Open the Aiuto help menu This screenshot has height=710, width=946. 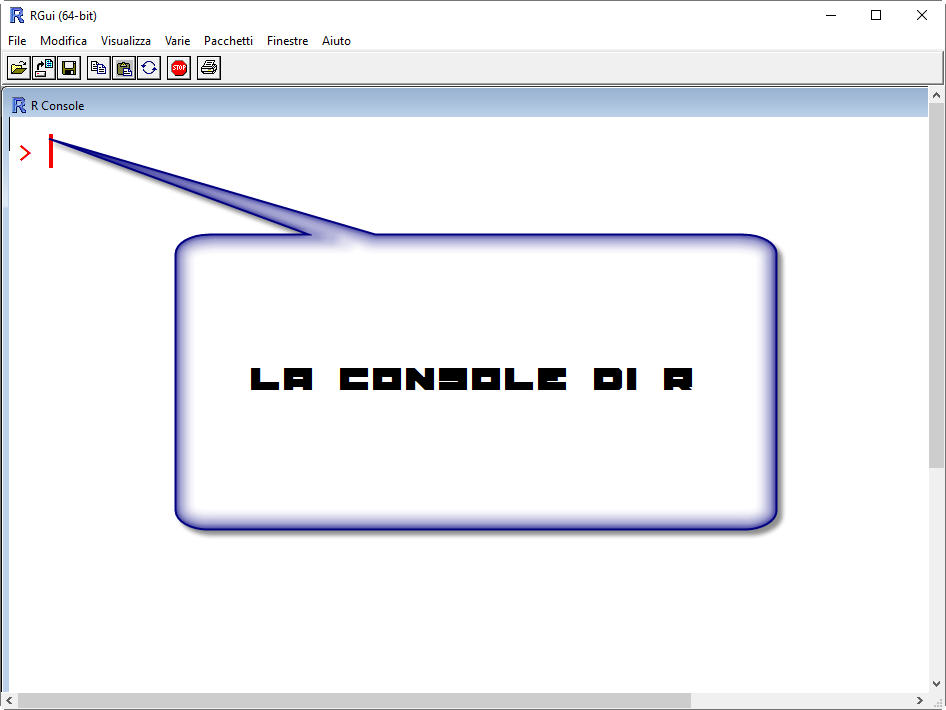336,41
